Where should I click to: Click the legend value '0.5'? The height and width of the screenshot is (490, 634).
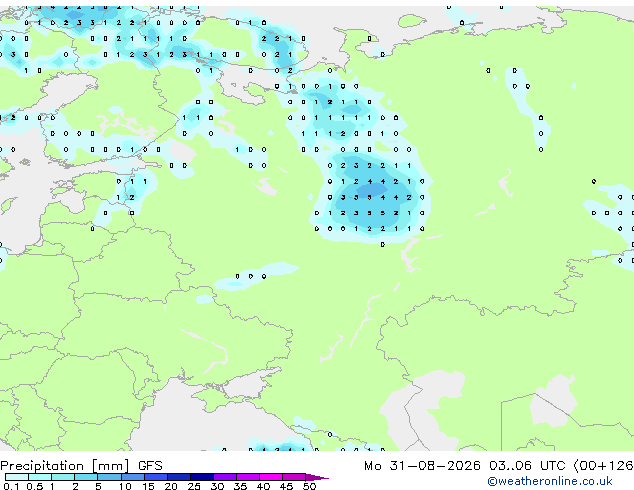point(34,486)
